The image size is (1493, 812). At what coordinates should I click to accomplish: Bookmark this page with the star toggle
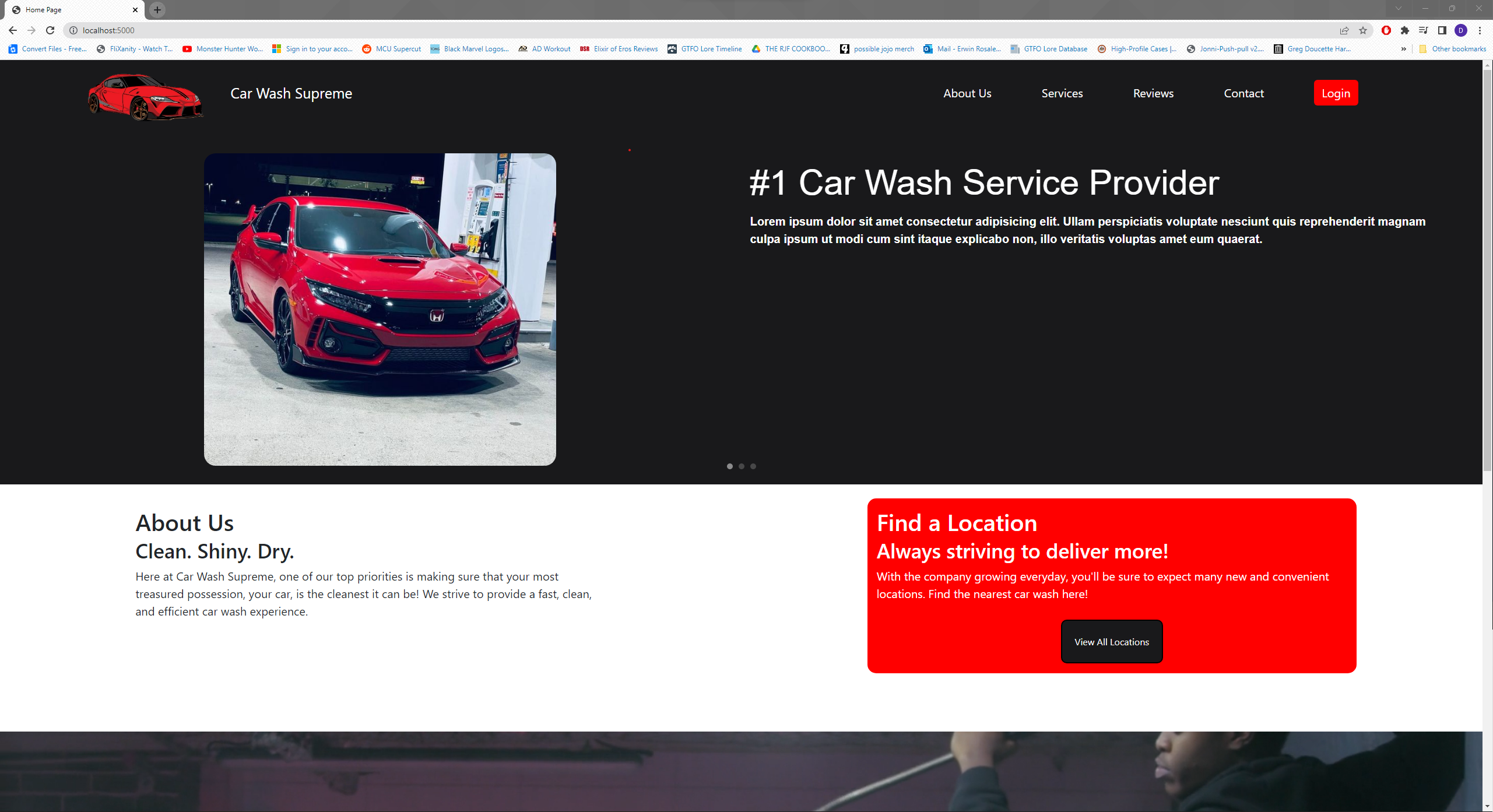[x=1364, y=30]
